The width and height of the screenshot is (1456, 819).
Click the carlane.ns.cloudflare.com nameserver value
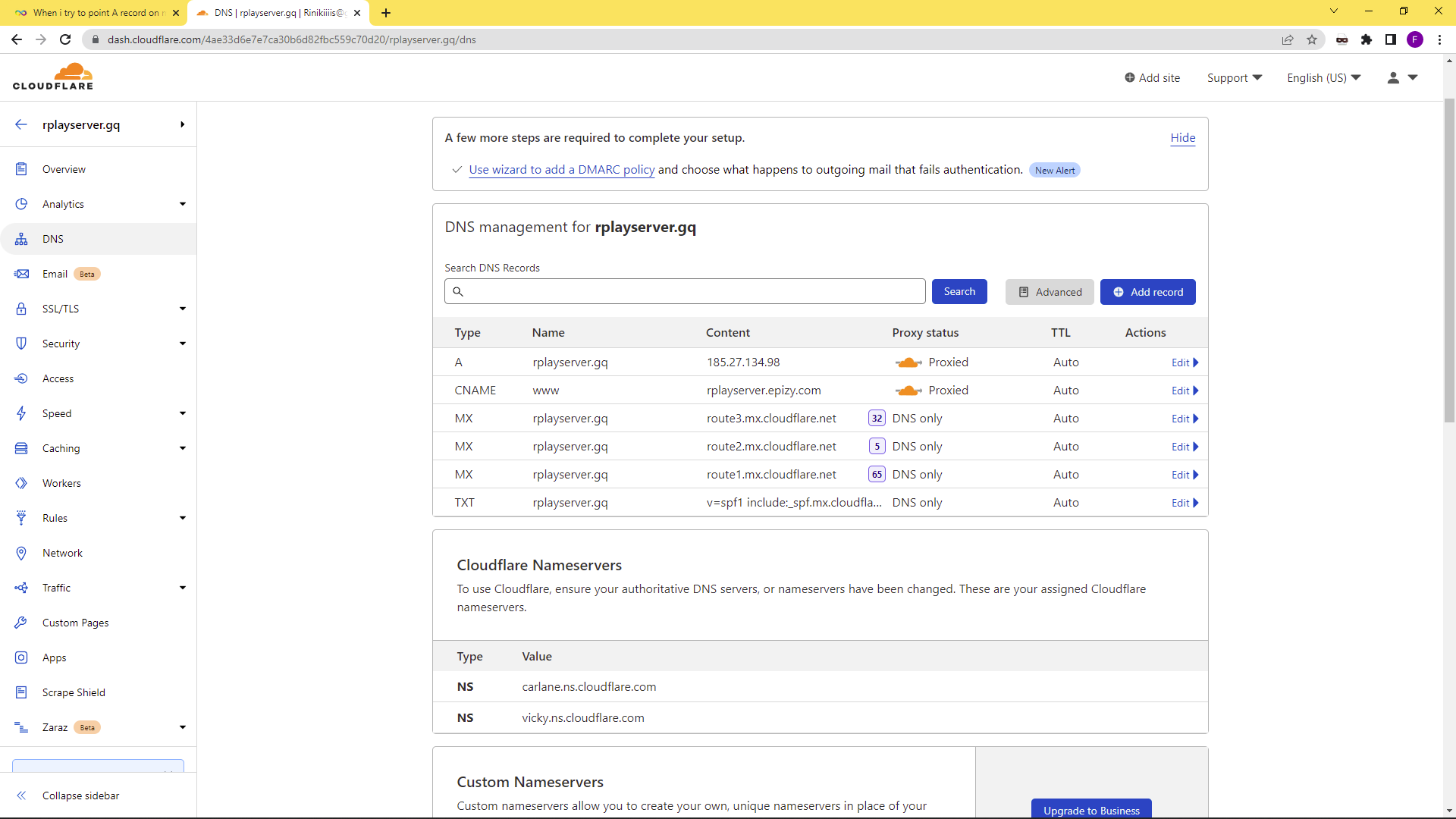click(x=588, y=687)
